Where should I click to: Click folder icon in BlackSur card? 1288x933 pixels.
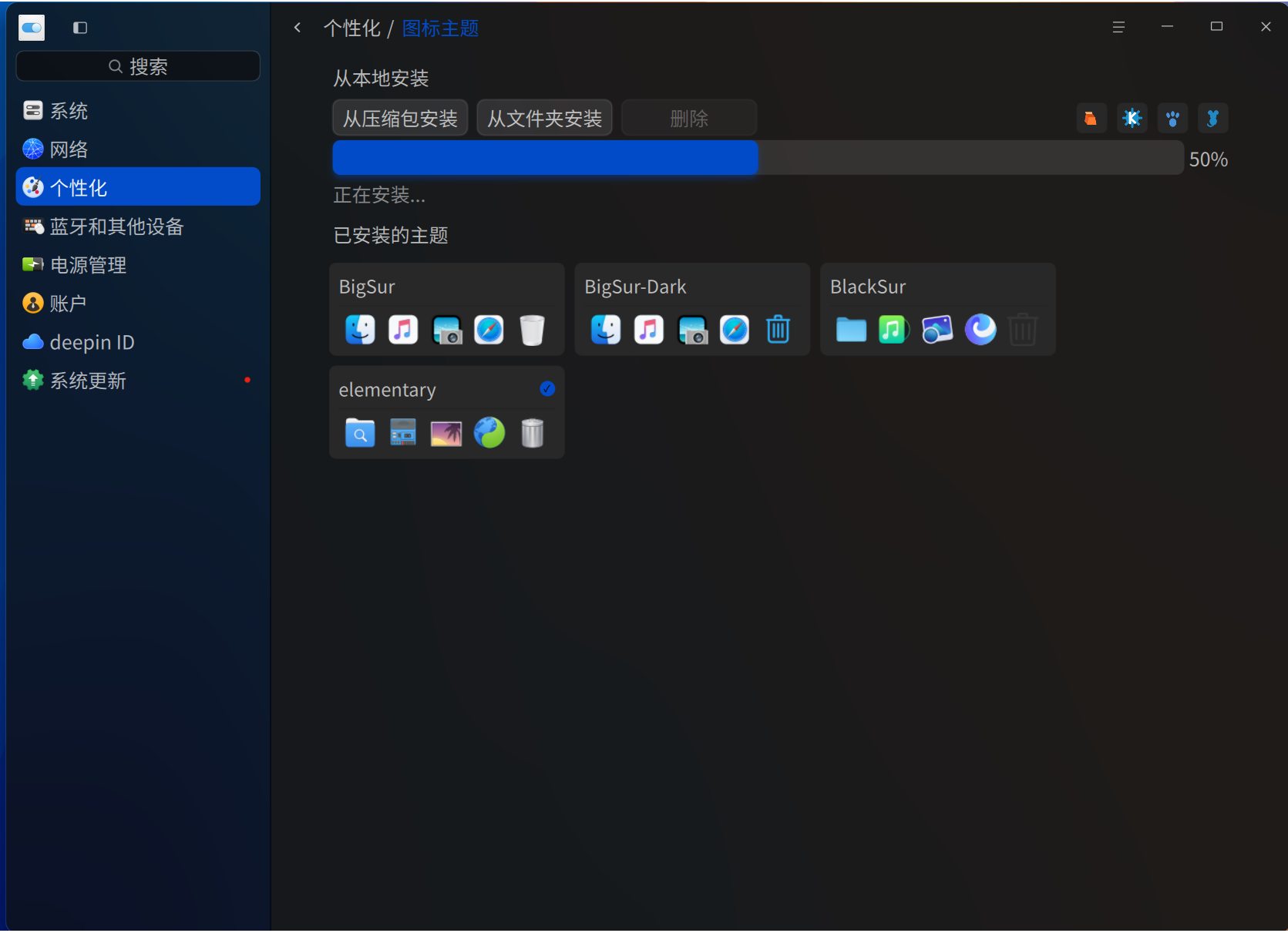point(851,330)
